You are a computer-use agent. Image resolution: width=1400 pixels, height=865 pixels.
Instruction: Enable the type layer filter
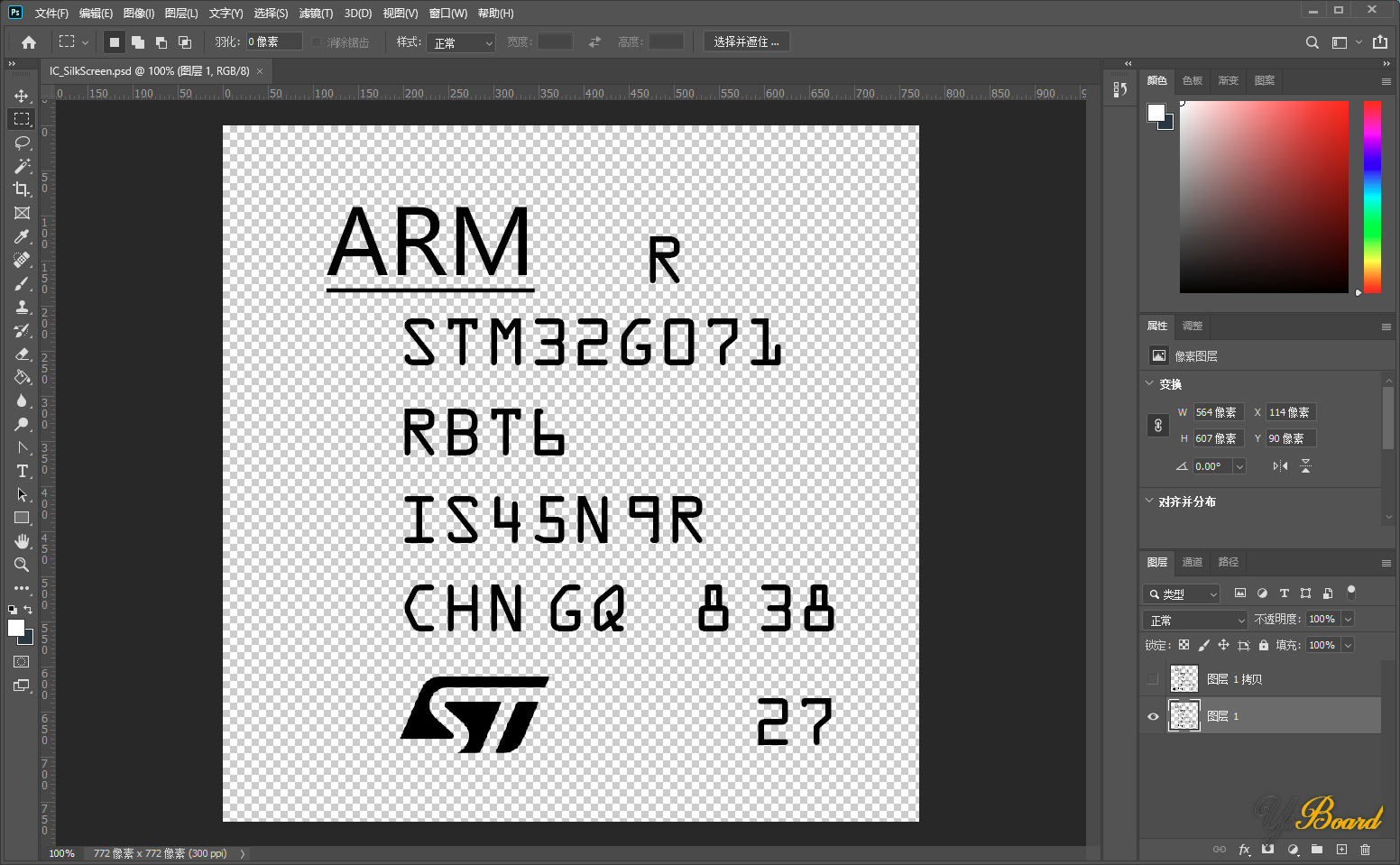1284,593
